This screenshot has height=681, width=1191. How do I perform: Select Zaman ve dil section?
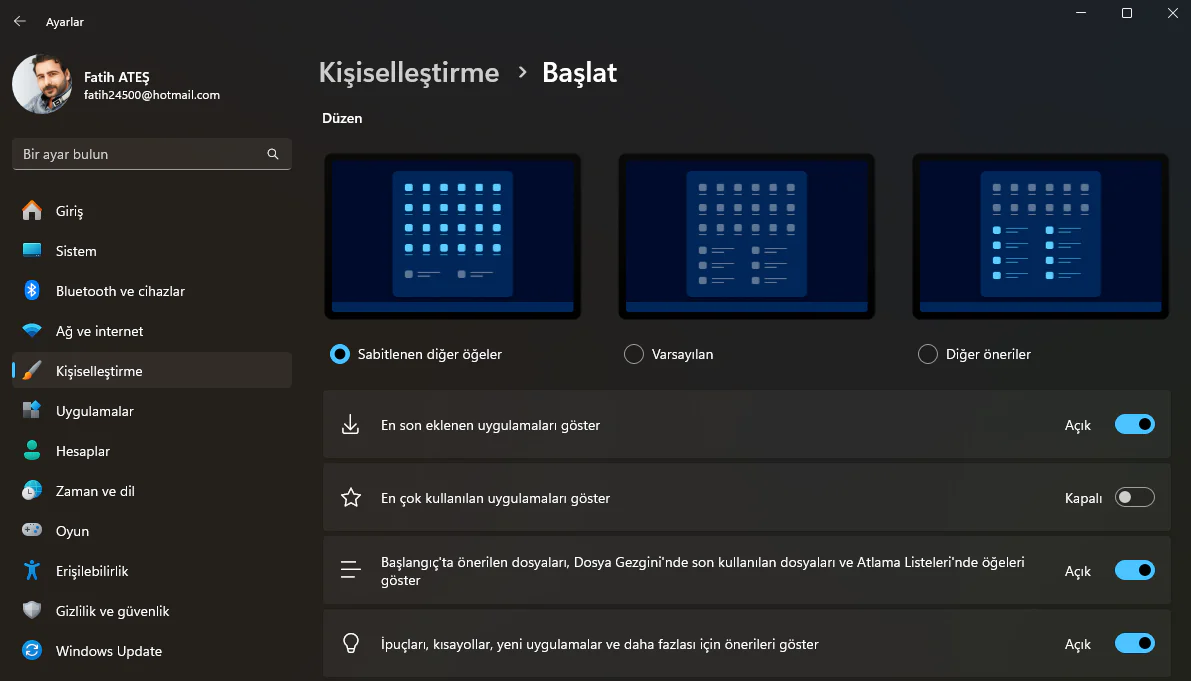pyautogui.click(x=96, y=491)
